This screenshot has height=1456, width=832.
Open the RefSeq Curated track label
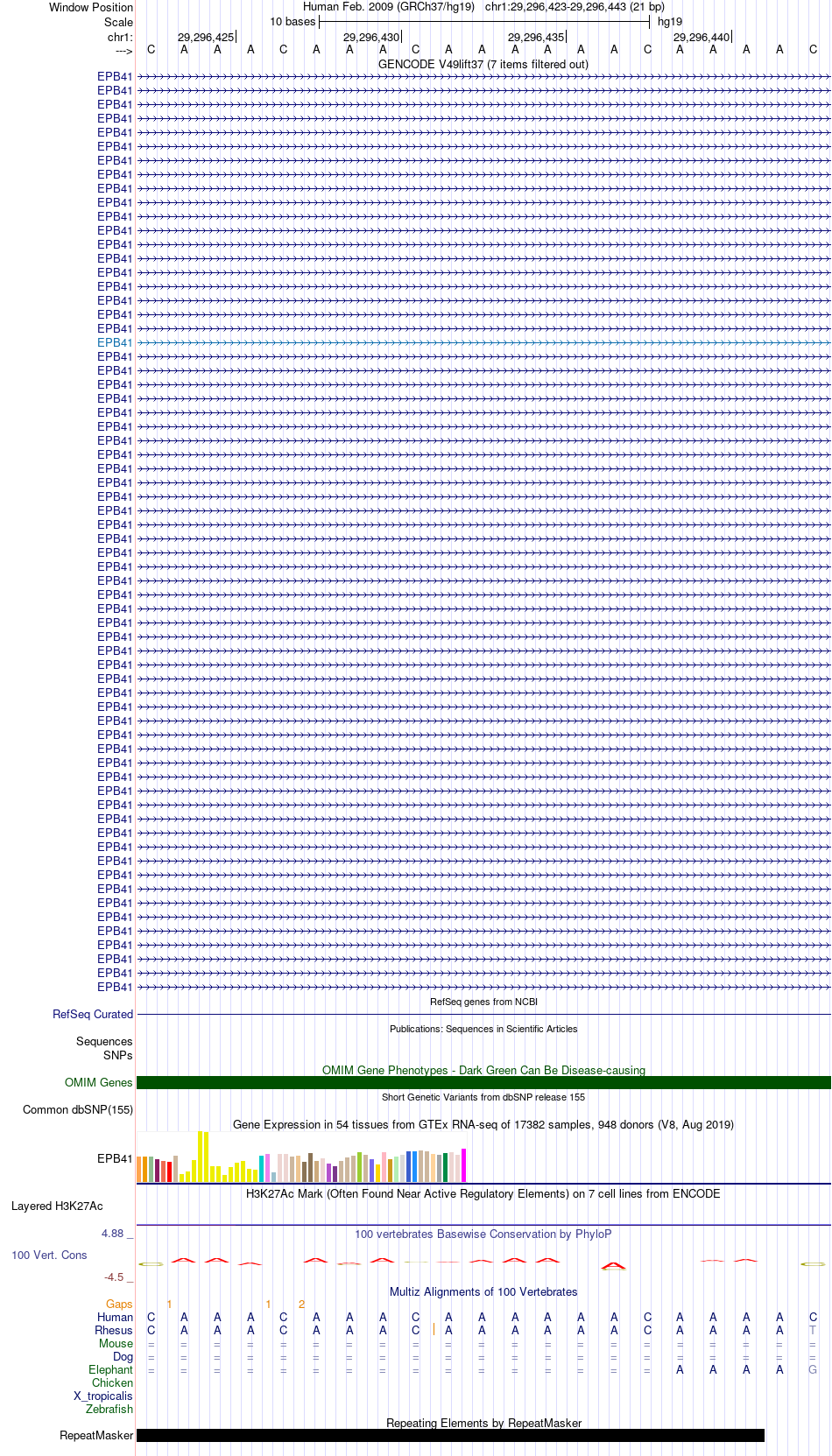coord(93,1014)
